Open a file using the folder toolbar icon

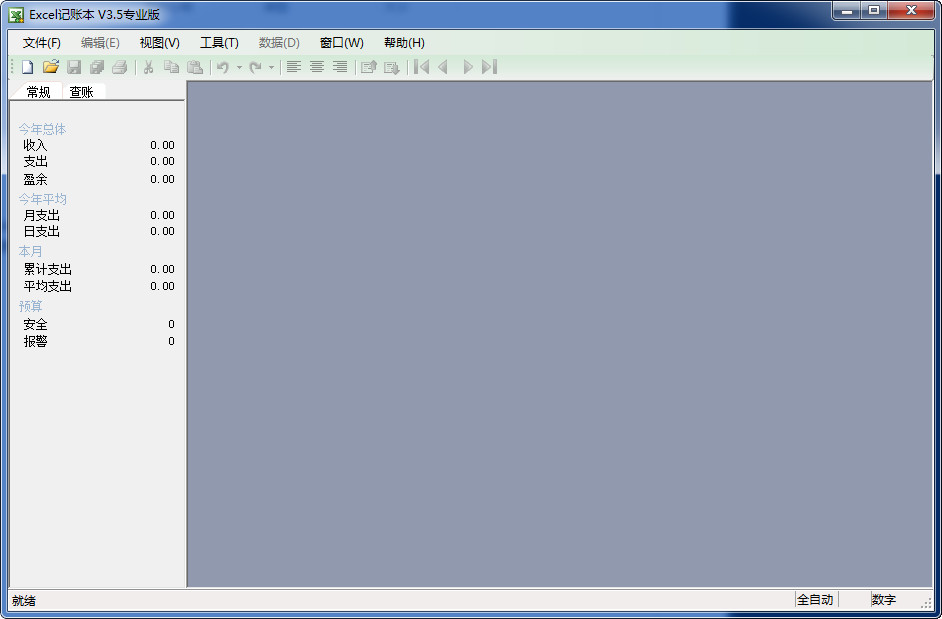coord(51,67)
